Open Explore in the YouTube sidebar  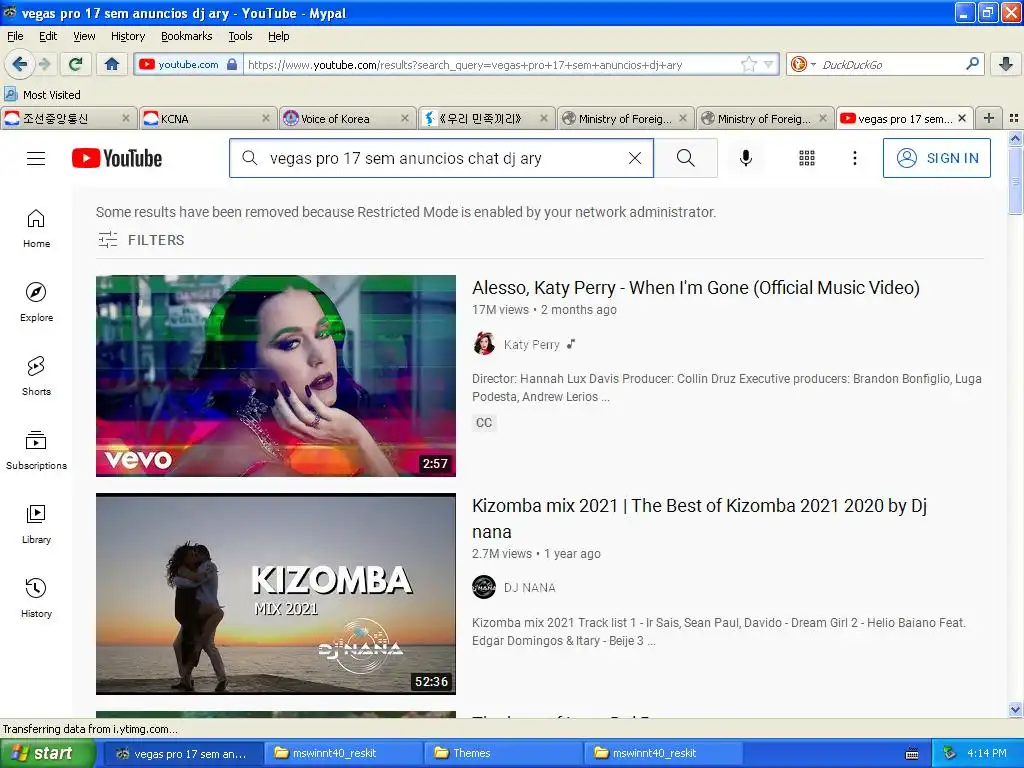36,302
